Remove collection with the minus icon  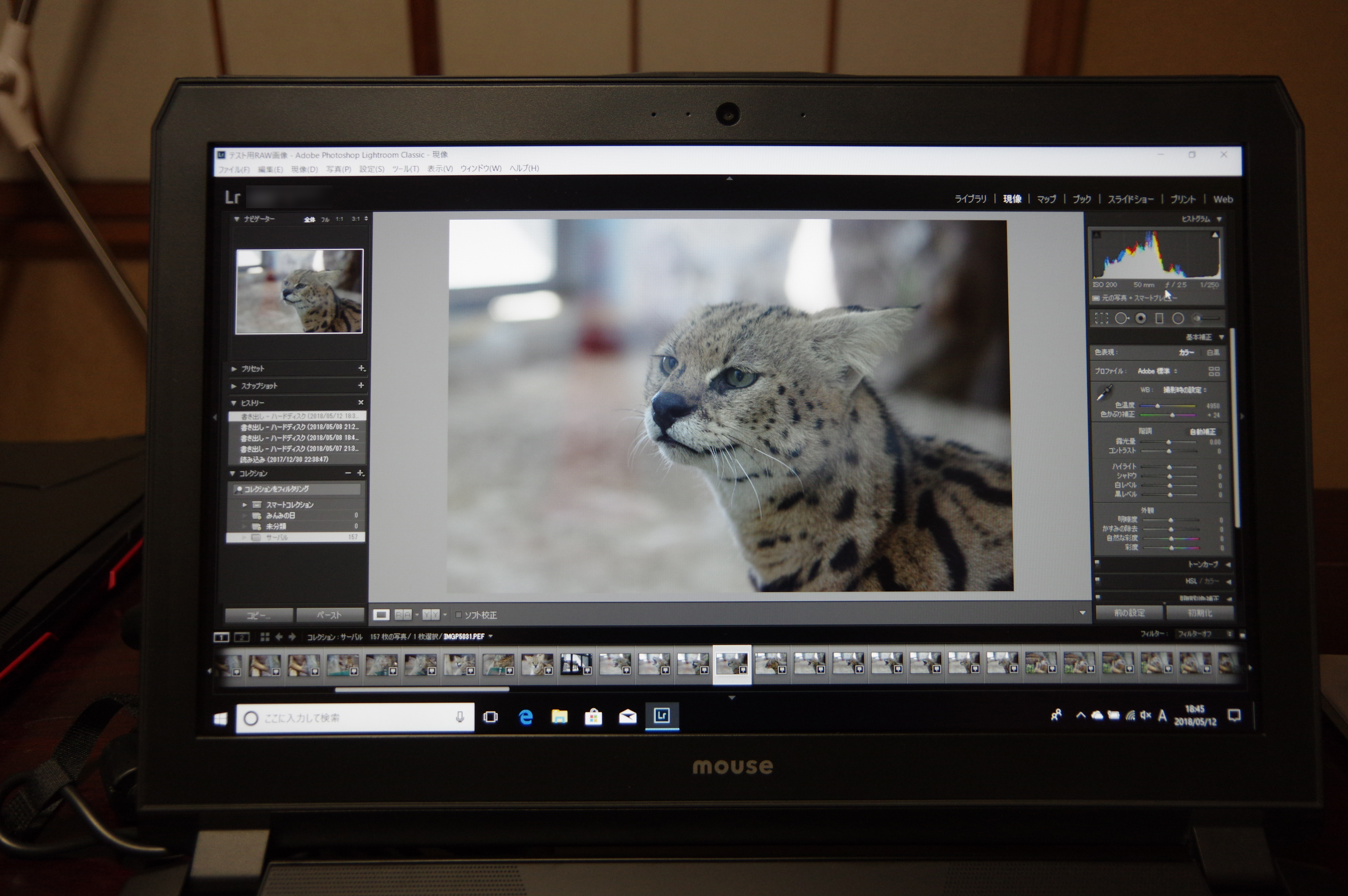tap(348, 473)
